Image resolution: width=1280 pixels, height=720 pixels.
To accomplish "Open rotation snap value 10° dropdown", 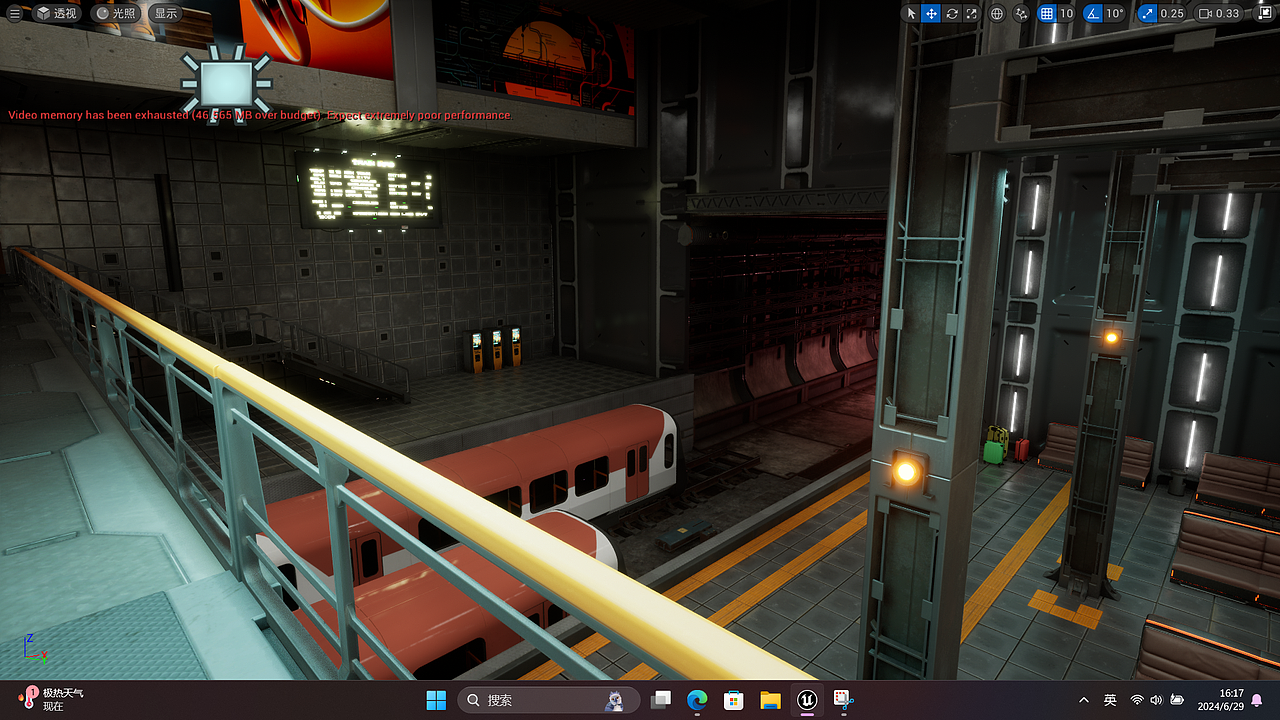I will coord(1115,13).
